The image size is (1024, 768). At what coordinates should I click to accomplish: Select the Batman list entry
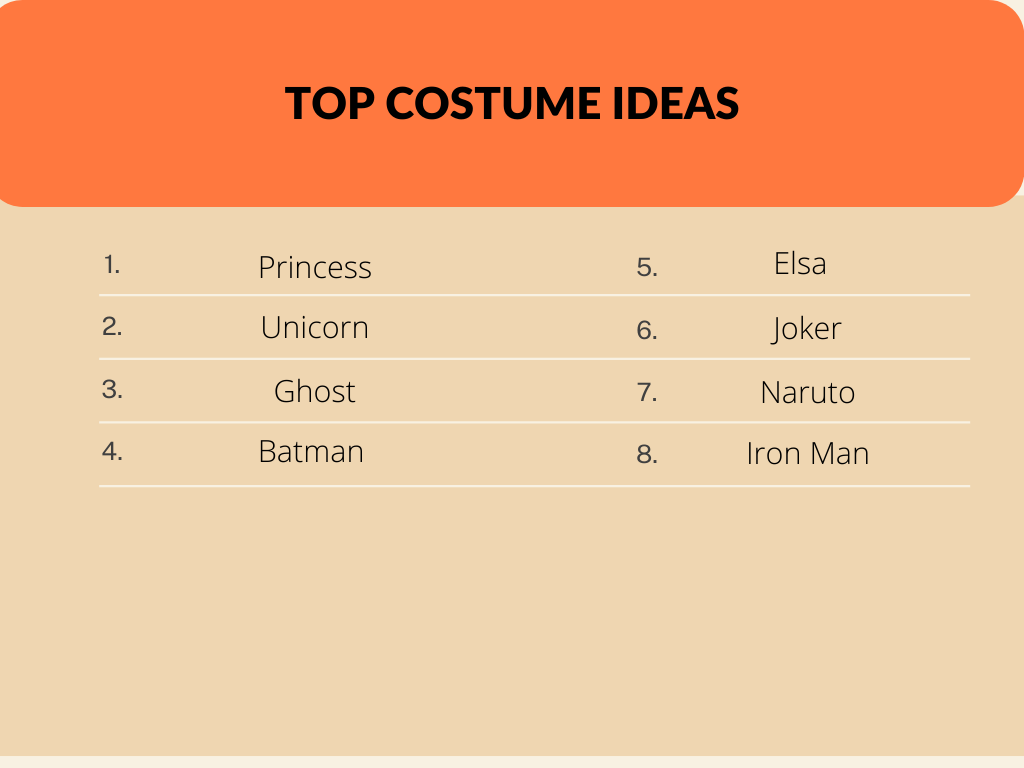311,452
